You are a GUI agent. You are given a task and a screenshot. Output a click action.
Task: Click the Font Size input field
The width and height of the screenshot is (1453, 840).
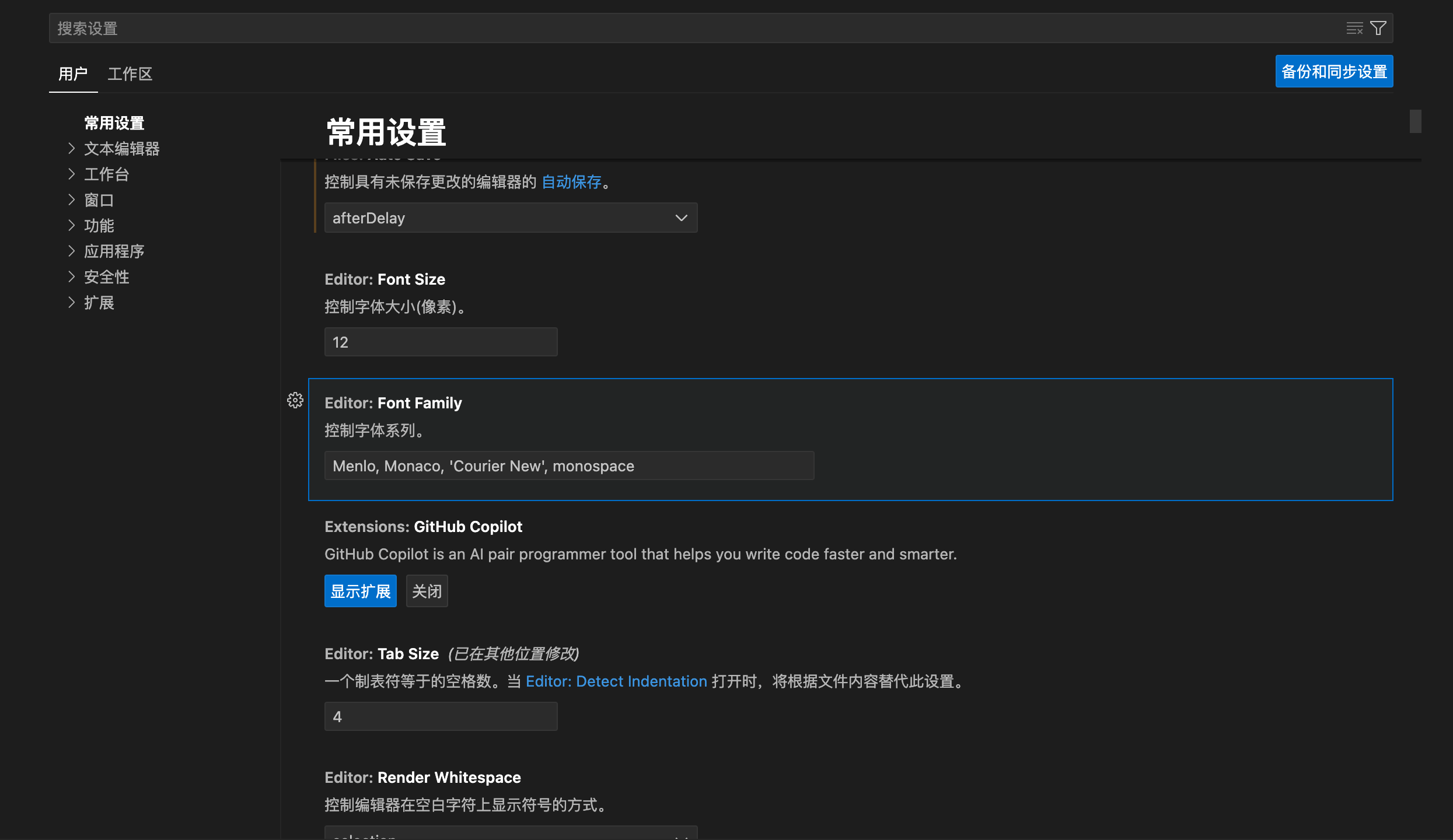pos(441,342)
